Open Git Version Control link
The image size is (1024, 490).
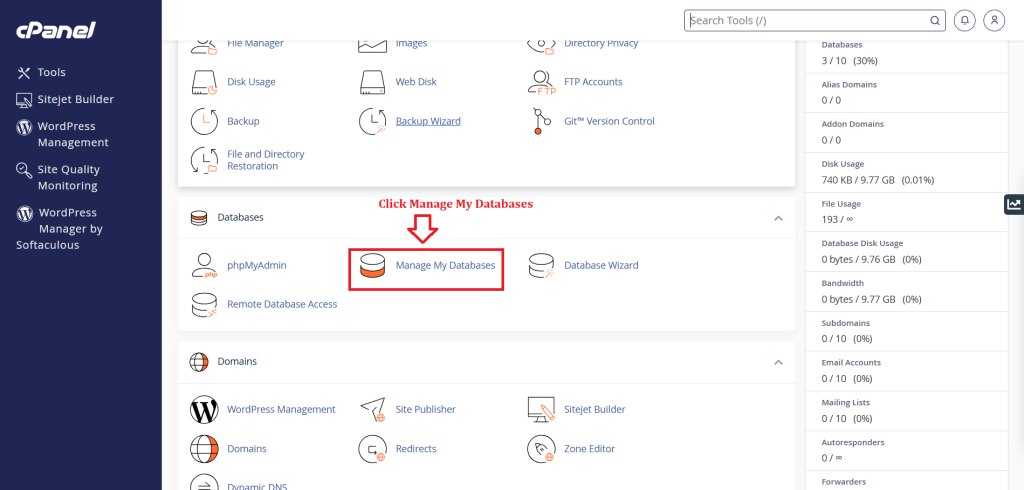pyautogui.click(x=609, y=121)
